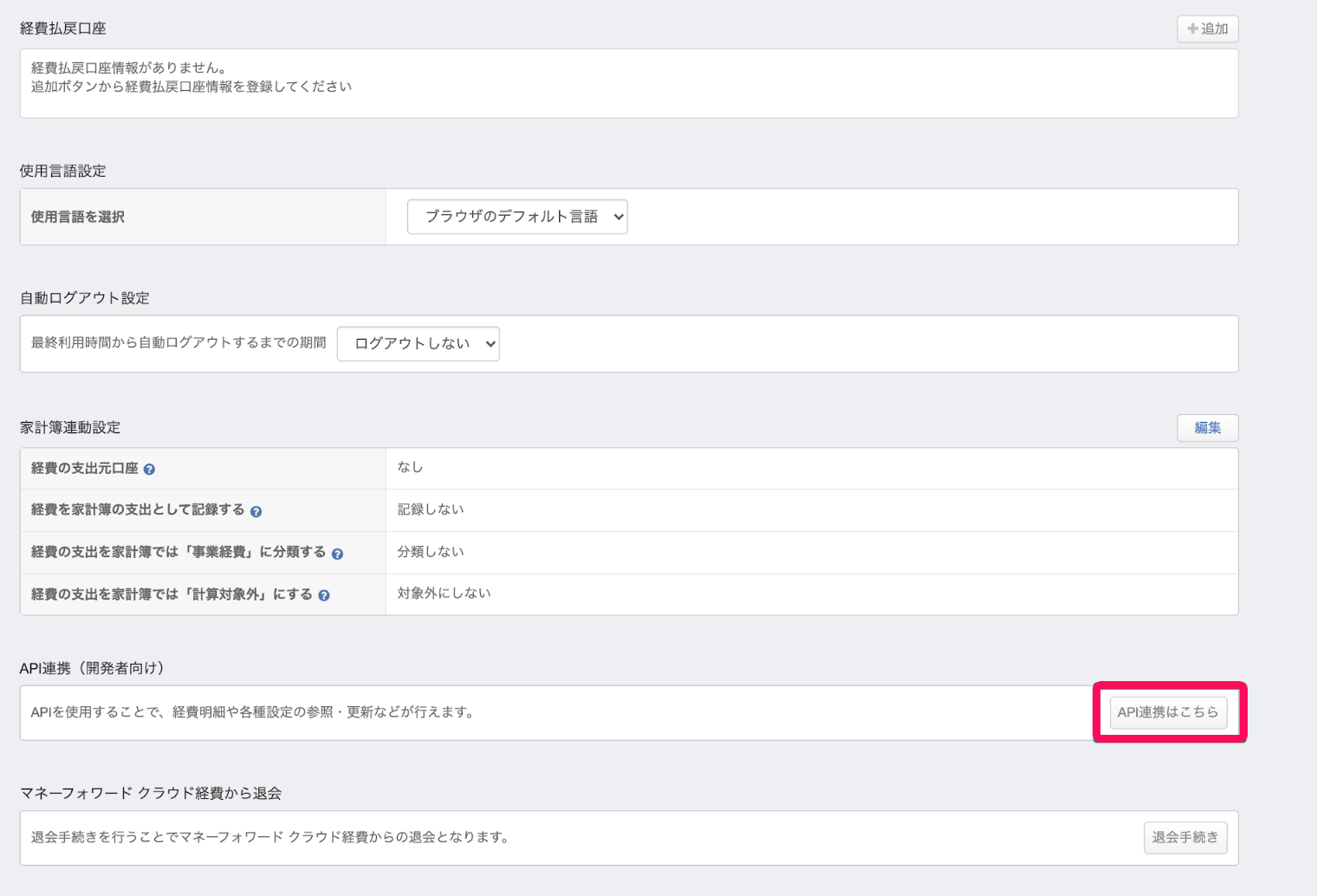The height and width of the screenshot is (896, 1317).
Task: Click help icon next to 経費を家計簿の支出として記録する
Action: pos(256,511)
